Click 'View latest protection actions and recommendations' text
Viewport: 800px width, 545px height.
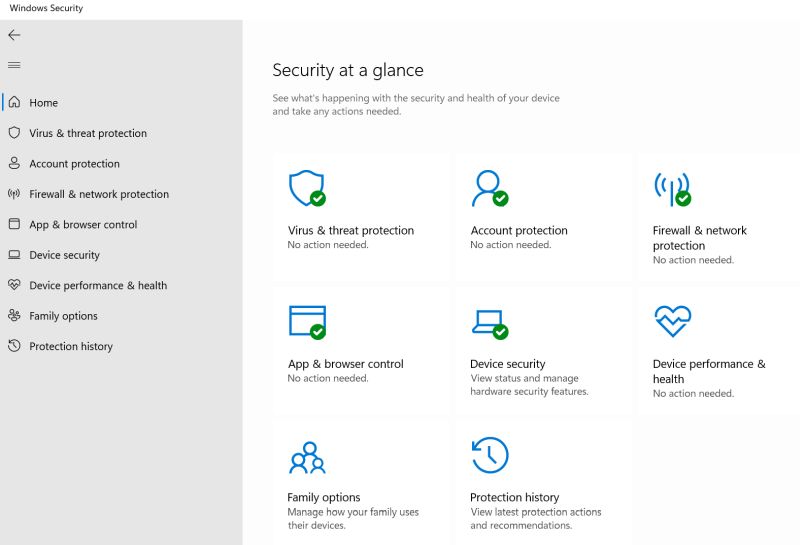[x=536, y=518]
